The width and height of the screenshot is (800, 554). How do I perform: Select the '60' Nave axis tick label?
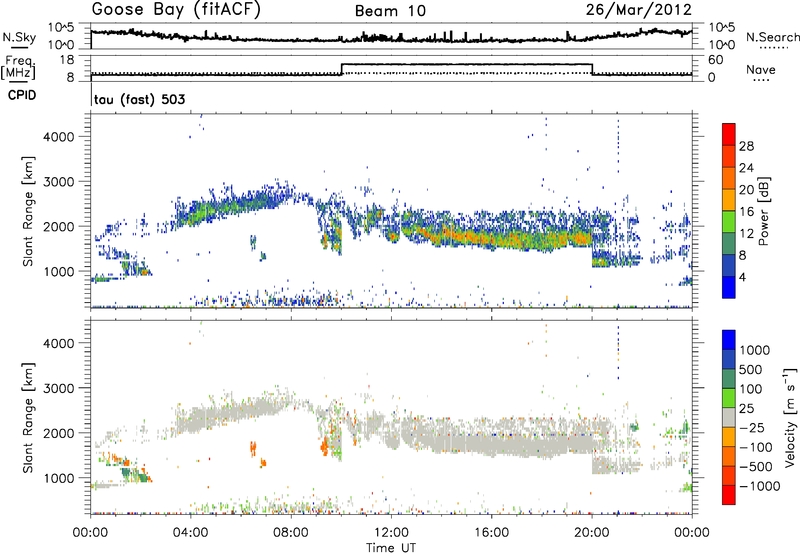715,60
